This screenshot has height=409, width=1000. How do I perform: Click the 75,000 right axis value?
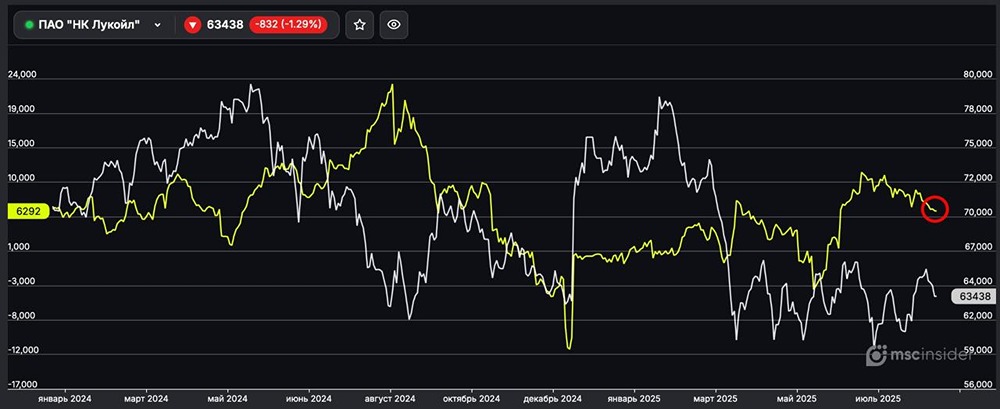977,144
